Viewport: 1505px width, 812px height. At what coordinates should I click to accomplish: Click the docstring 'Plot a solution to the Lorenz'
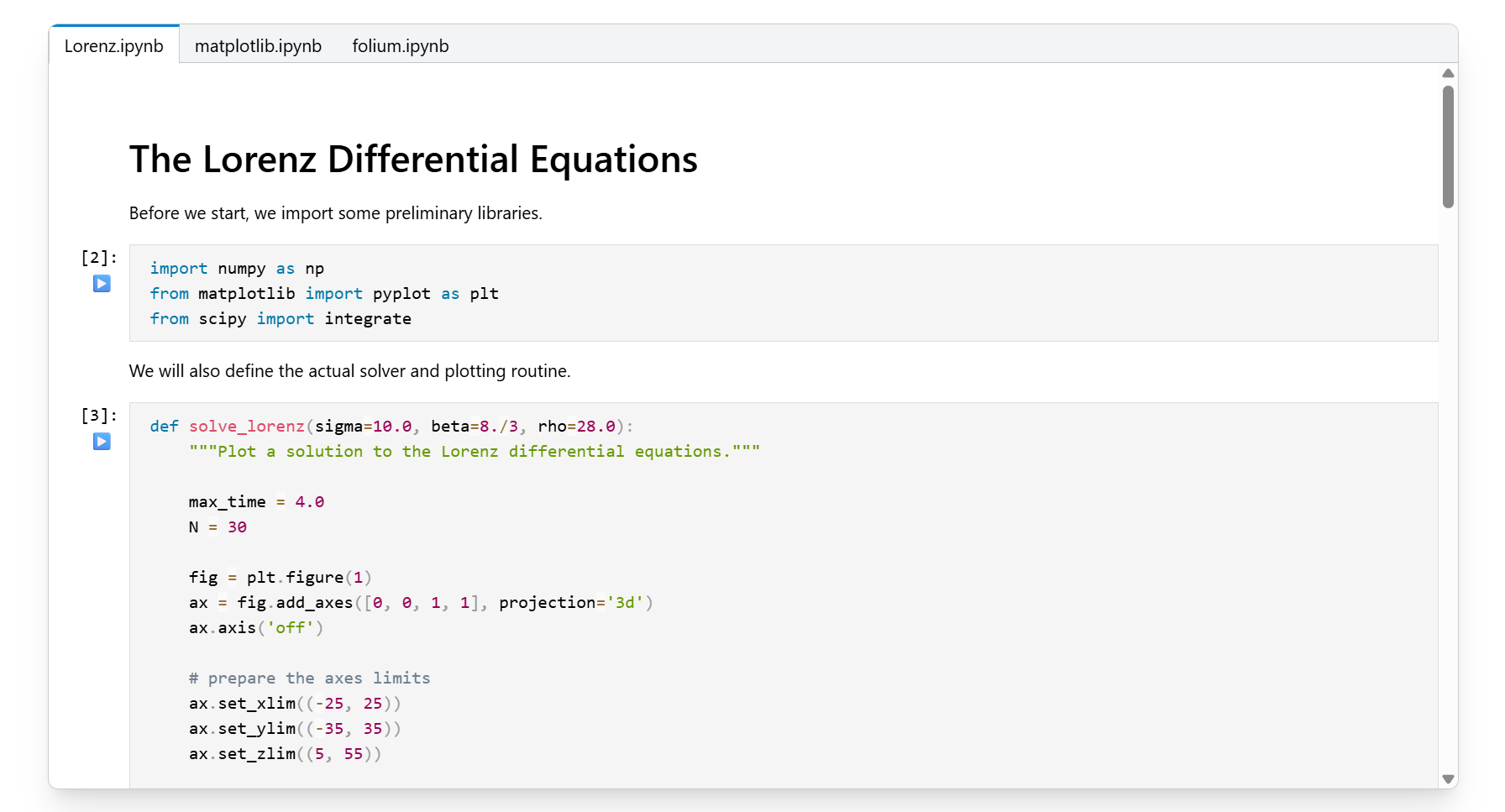(475, 452)
